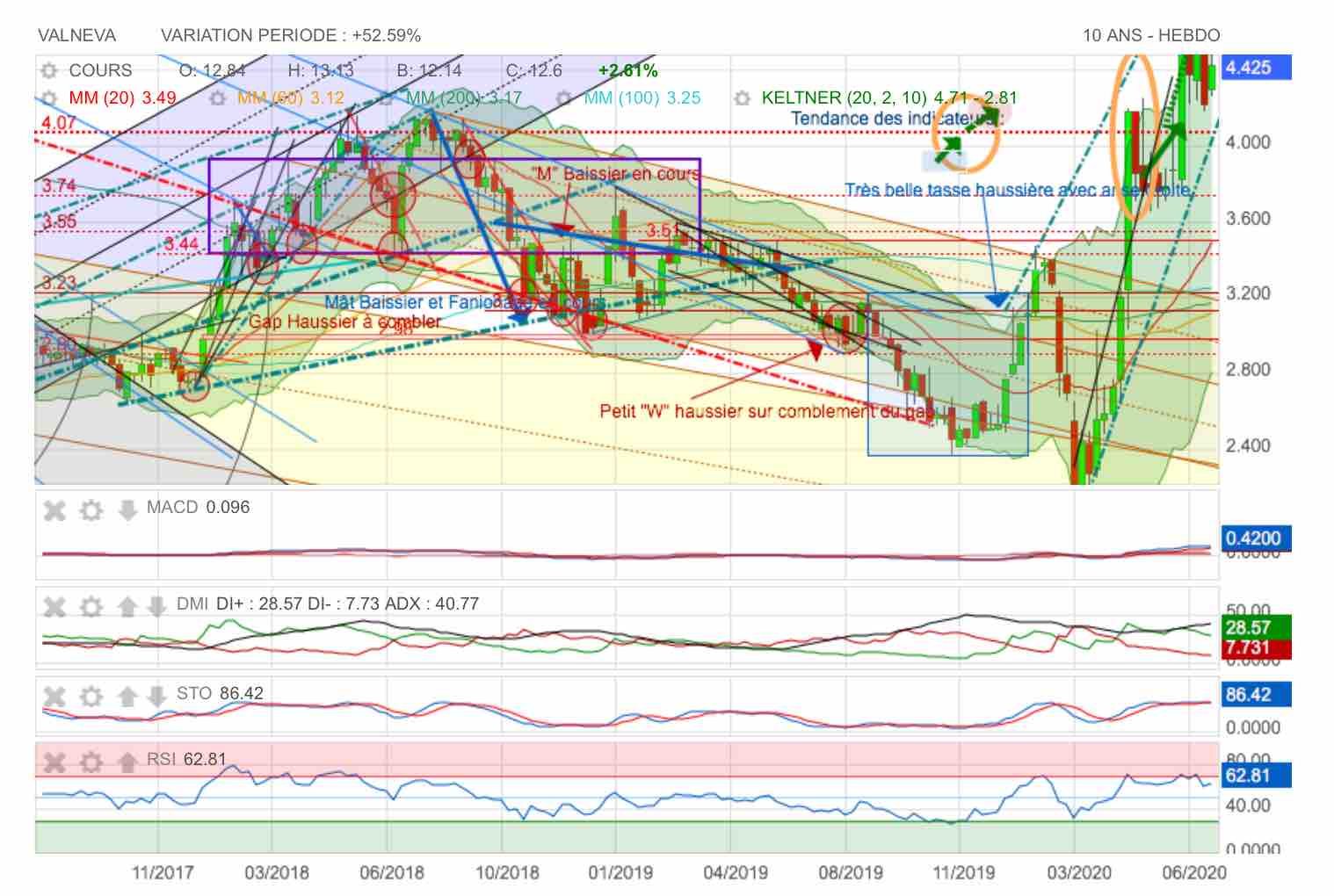The width and height of the screenshot is (1334, 896).
Task: Click the MM (60) 3.12 legend
Action: pos(291,98)
